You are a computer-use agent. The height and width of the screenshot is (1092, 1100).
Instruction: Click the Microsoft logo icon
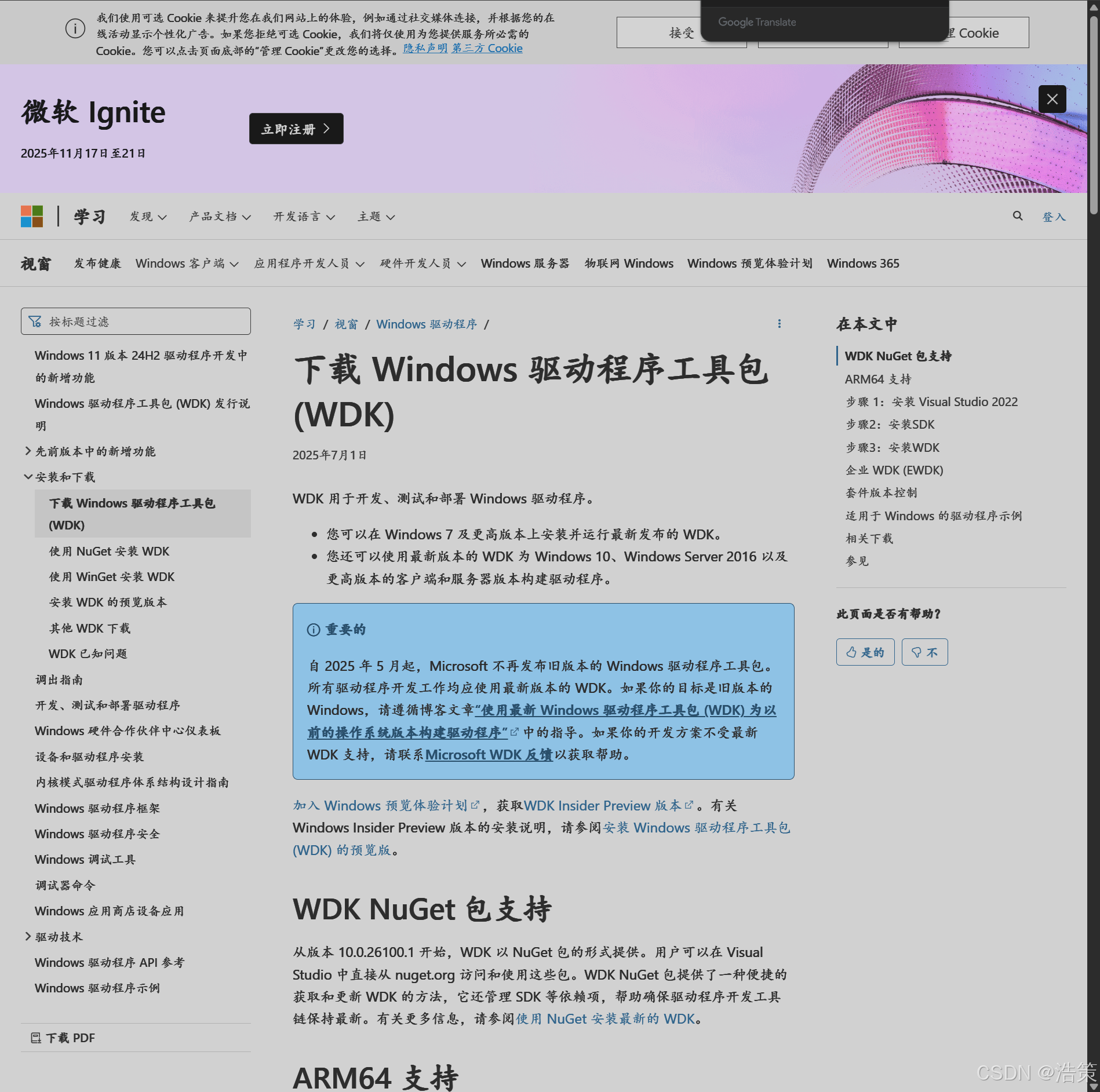tap(32, 217)
